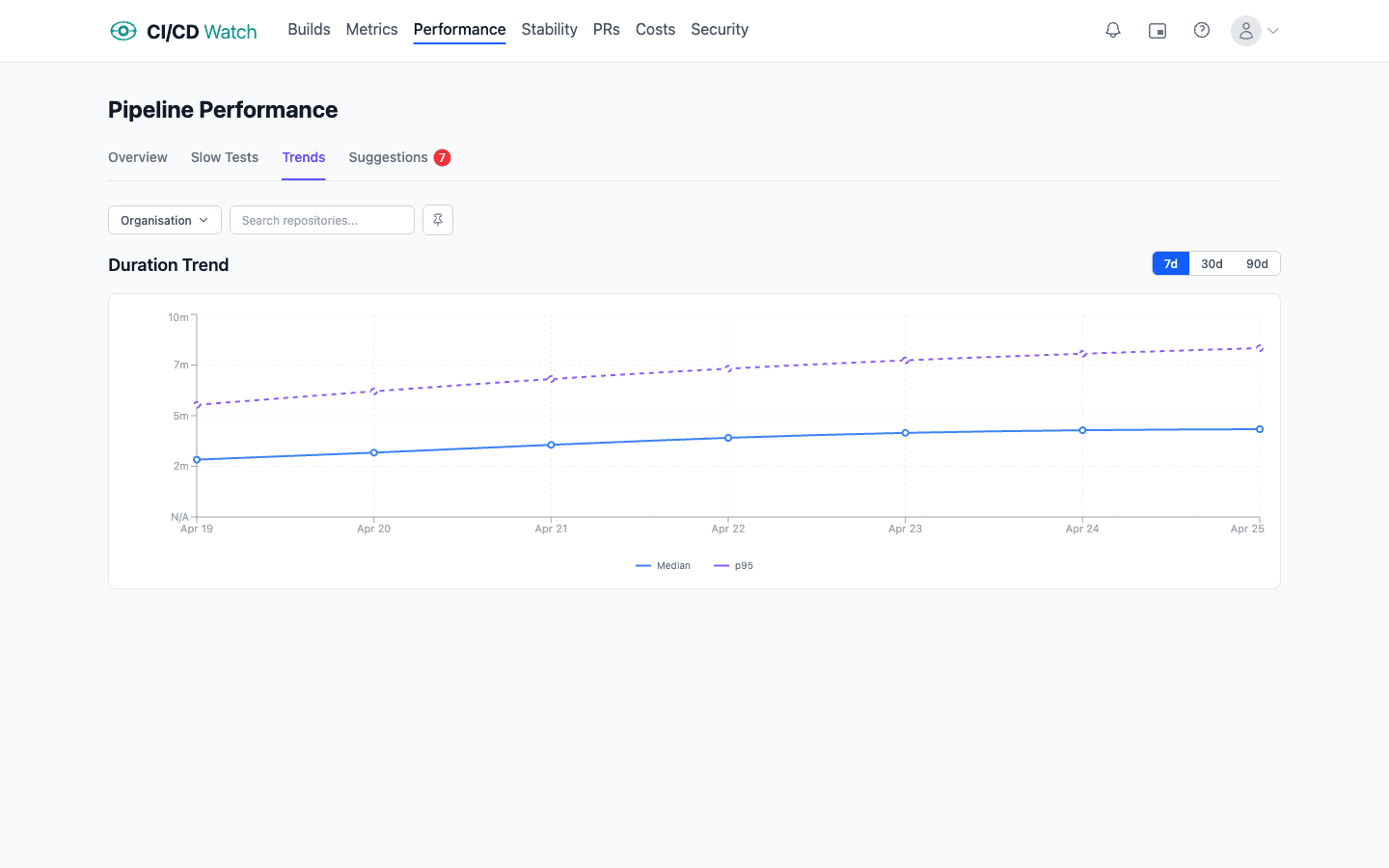Image resolution: width=1389 pixels, height=868 pixels.
Task: Open the notifications bell
Action: click(1112, 30)
